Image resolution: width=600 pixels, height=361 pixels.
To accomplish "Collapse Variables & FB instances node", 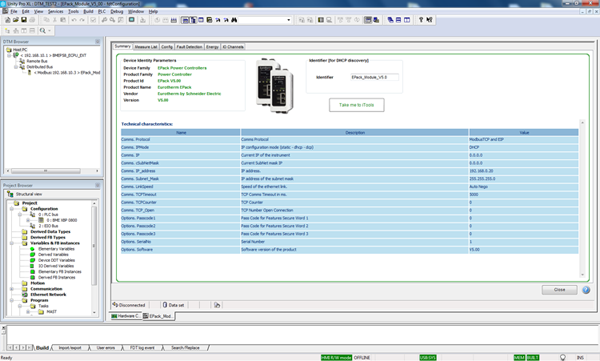I will [12, 243].
